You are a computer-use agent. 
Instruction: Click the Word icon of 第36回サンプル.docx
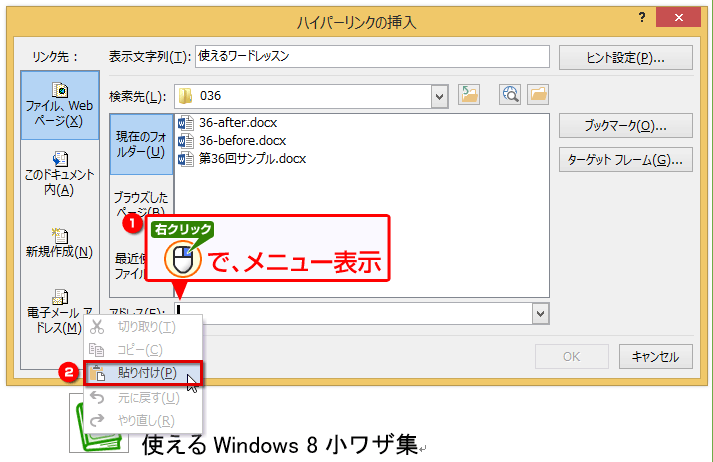click(186, 159)
